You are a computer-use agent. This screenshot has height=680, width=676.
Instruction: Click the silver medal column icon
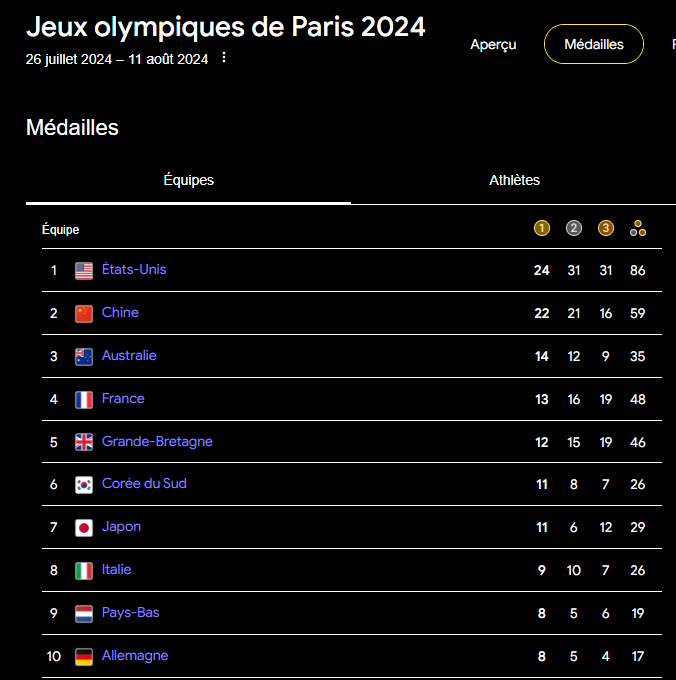(x=574, y=228)
